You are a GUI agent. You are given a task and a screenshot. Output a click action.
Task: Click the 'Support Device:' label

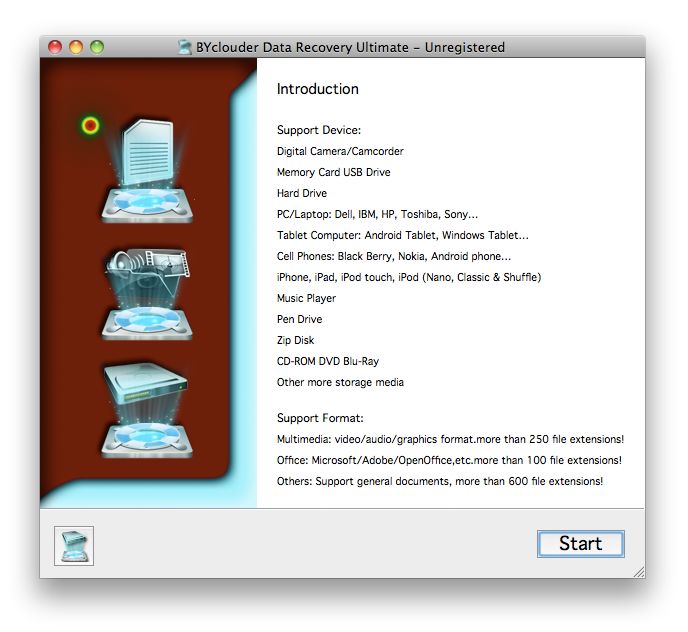point(319,130)
